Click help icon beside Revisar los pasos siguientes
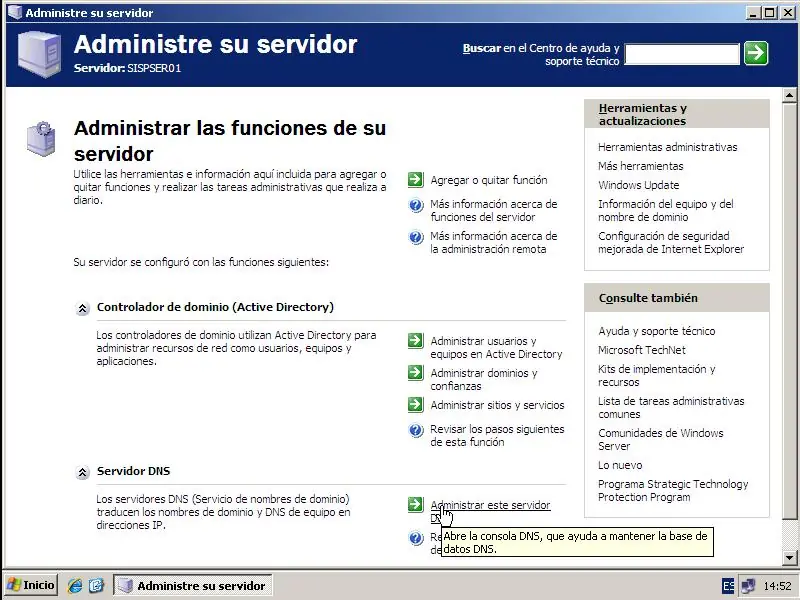Image resolution: width=800 pixels, height=600 pixels. 416,431
